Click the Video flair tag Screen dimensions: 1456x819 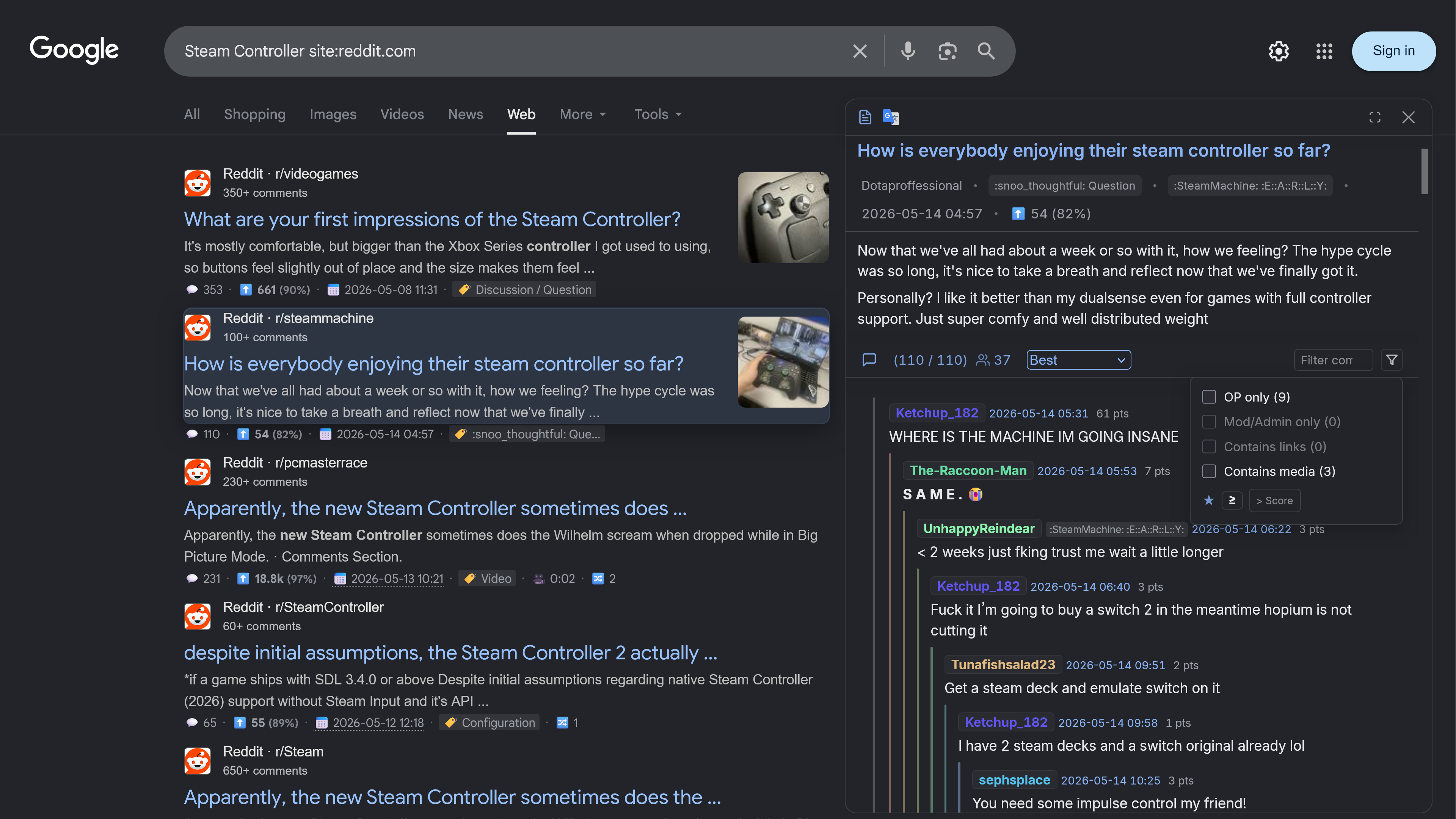click(487, 579)
